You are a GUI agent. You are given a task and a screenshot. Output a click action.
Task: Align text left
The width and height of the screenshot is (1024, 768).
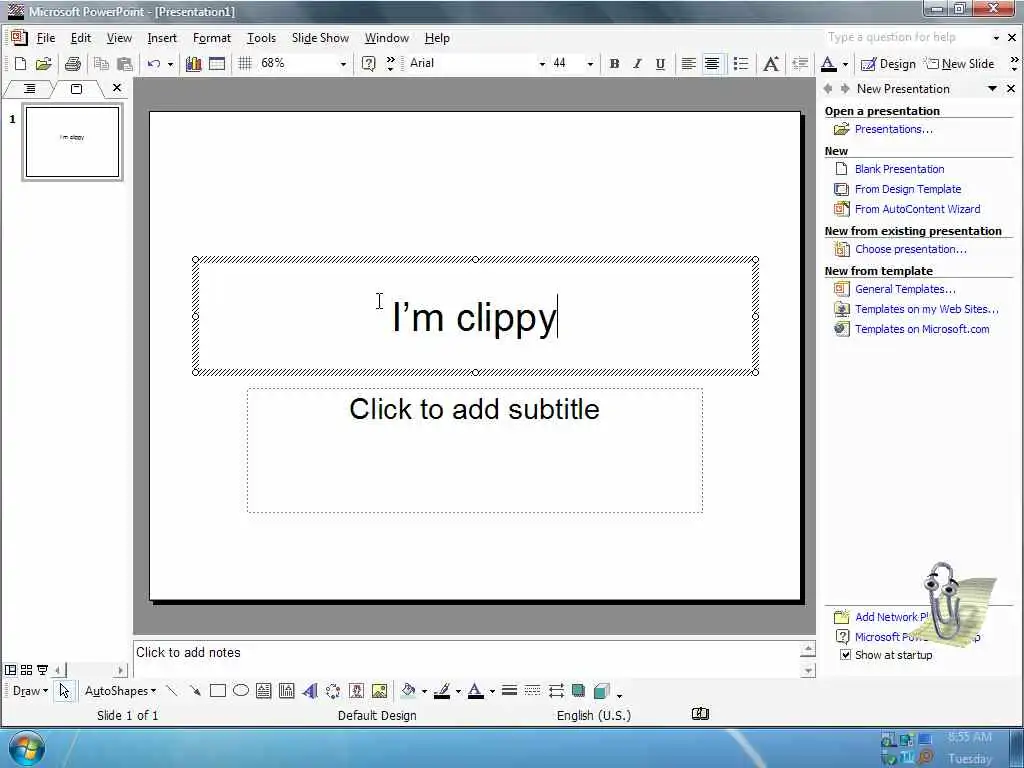(x=688, y=63)
